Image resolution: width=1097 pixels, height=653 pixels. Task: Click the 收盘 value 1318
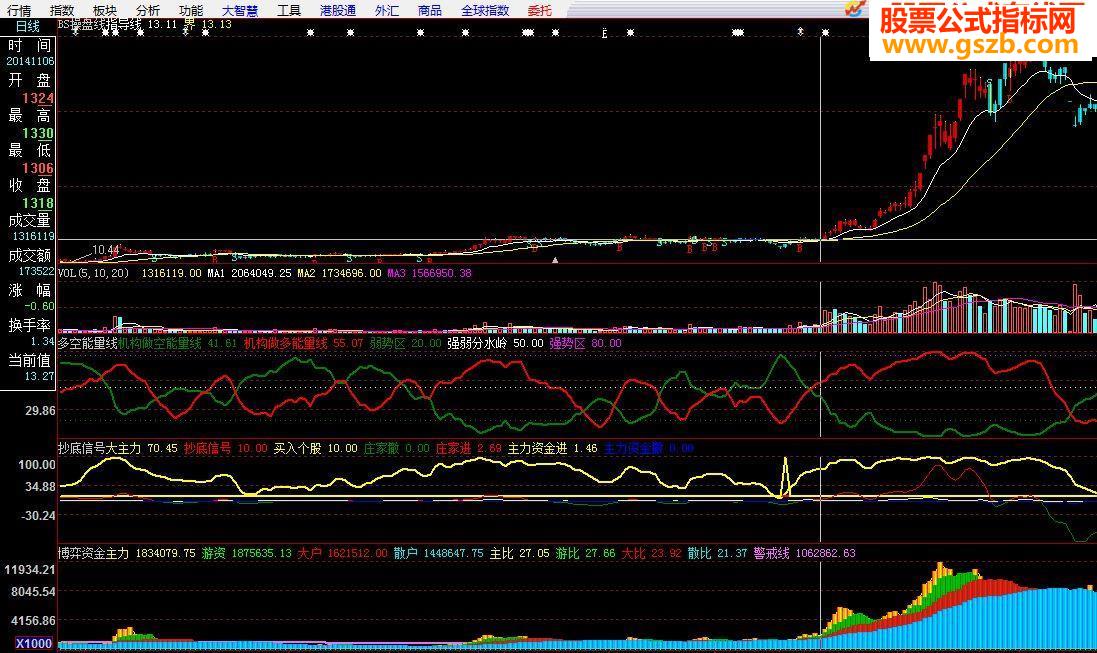(x=38, y=204)
